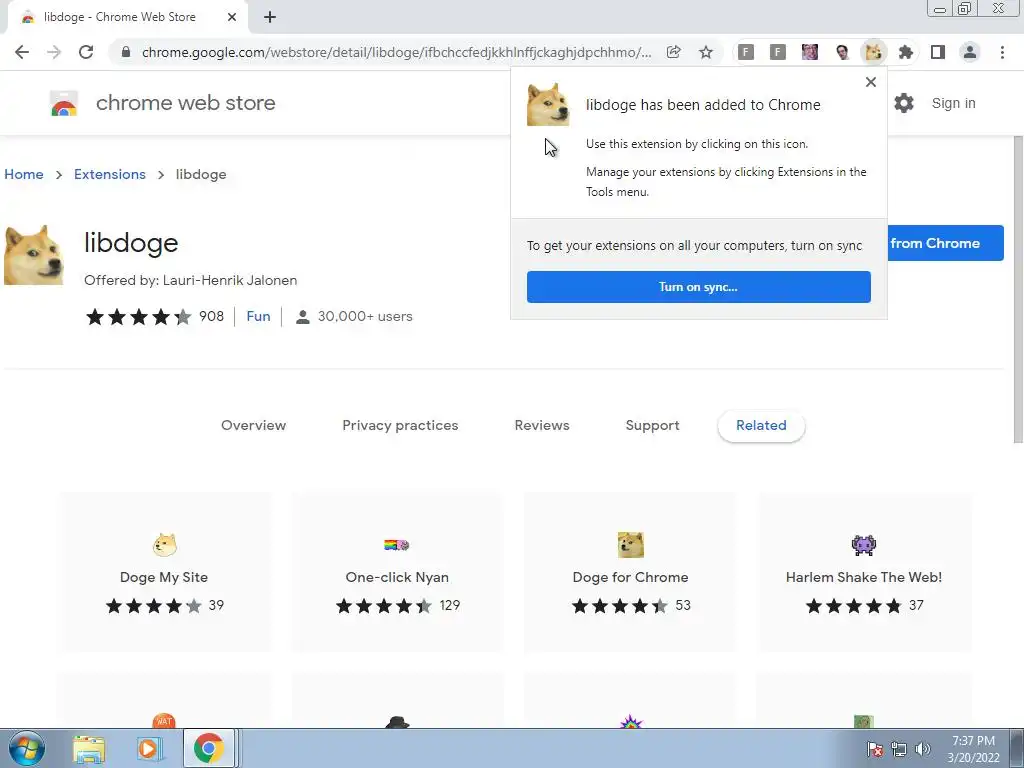
Task: Open a new browser tab
Action: click(270, 18)
